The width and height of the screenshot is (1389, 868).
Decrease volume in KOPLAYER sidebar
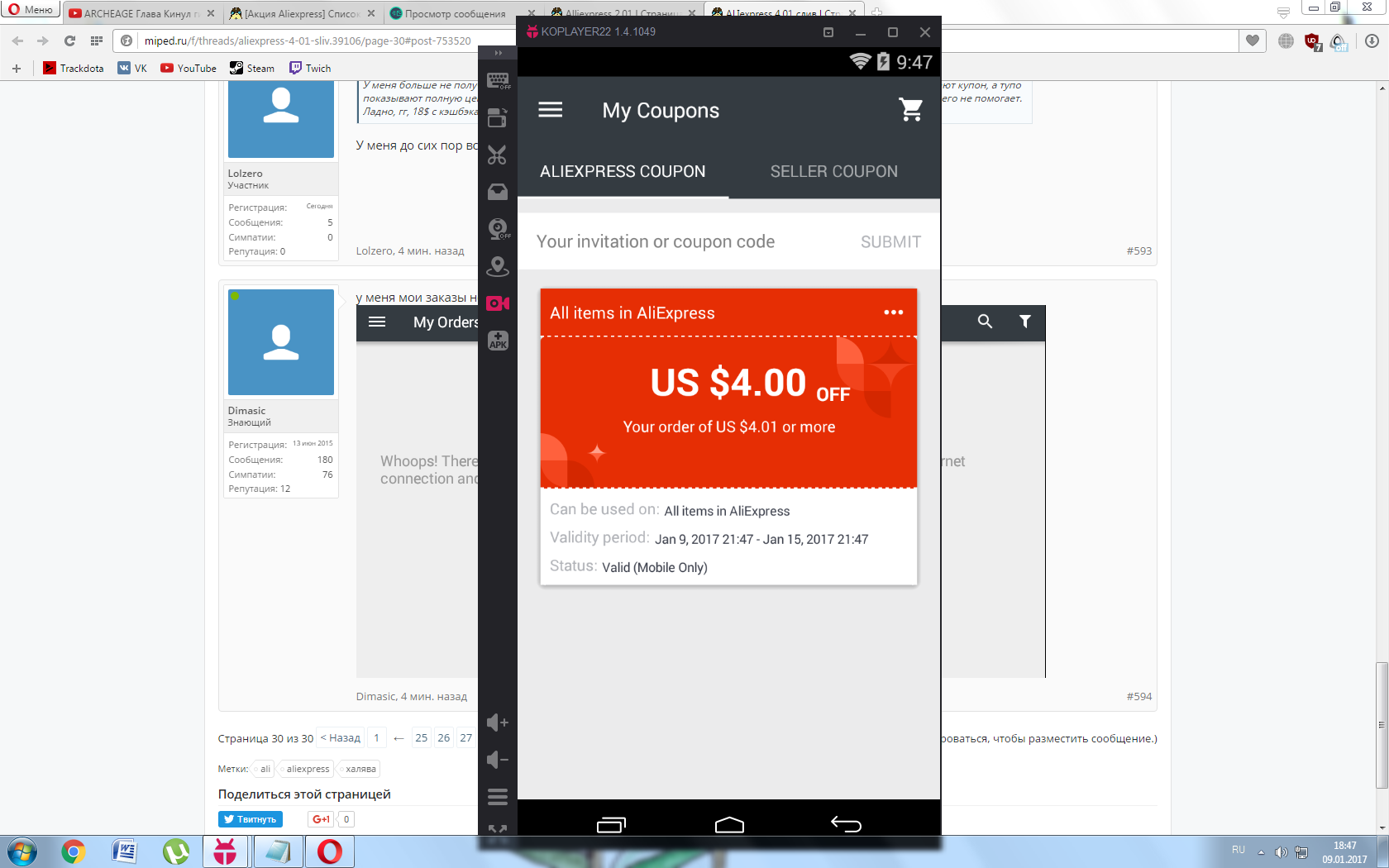(498, 760)
